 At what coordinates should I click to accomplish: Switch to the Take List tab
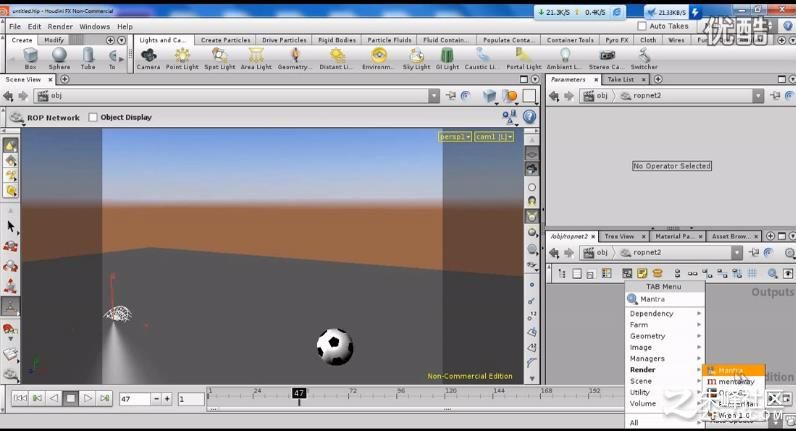[620, 80]
